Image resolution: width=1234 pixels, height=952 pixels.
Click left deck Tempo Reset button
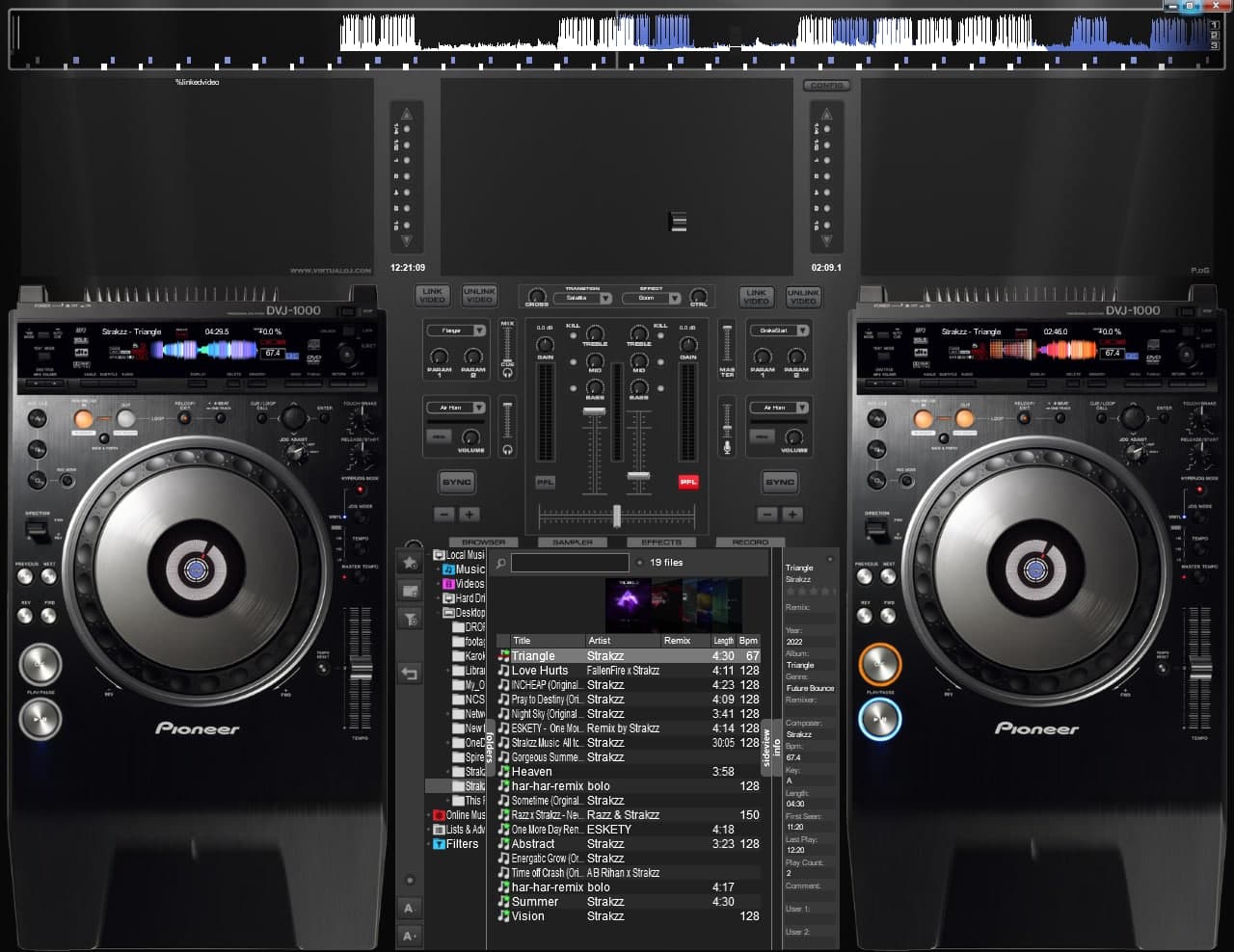click(323, 668)
